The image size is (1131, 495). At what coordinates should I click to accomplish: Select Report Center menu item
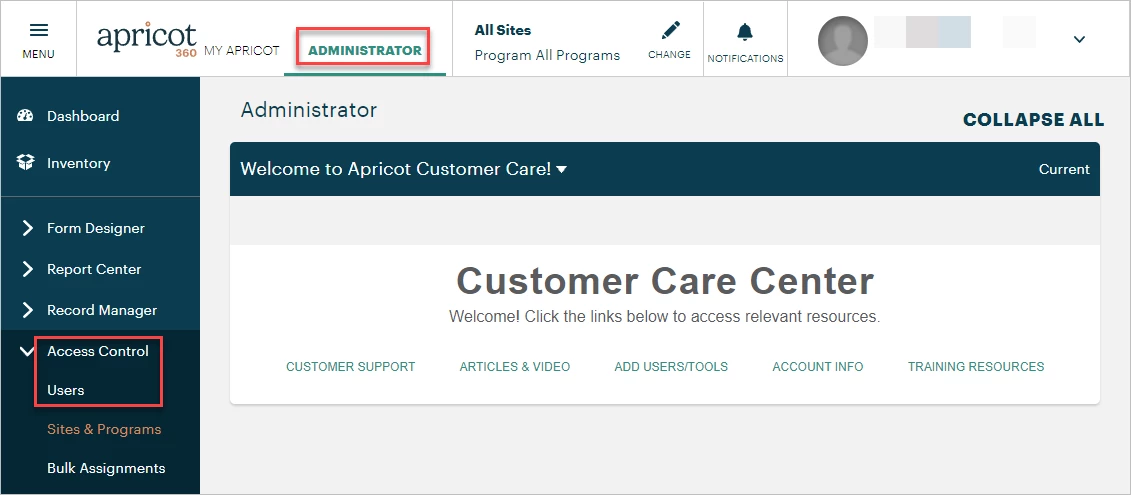pyautogui.click(x=94, y=270)
